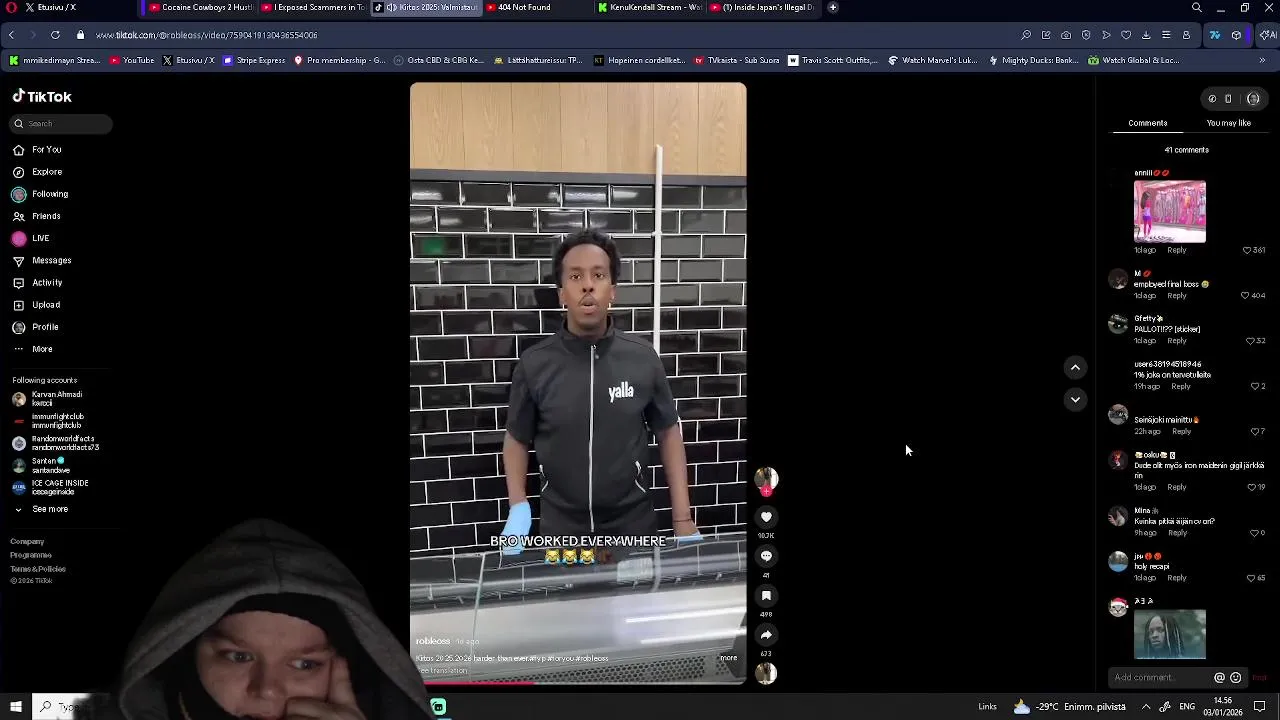Save video using the bookmark icon
The width and height of the screenshot is (1280, 720).
(x=766, y=596)
